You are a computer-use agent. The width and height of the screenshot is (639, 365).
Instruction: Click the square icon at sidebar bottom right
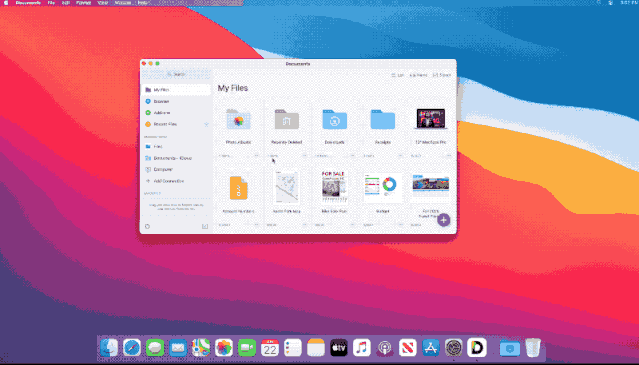(x=205, y=226)
